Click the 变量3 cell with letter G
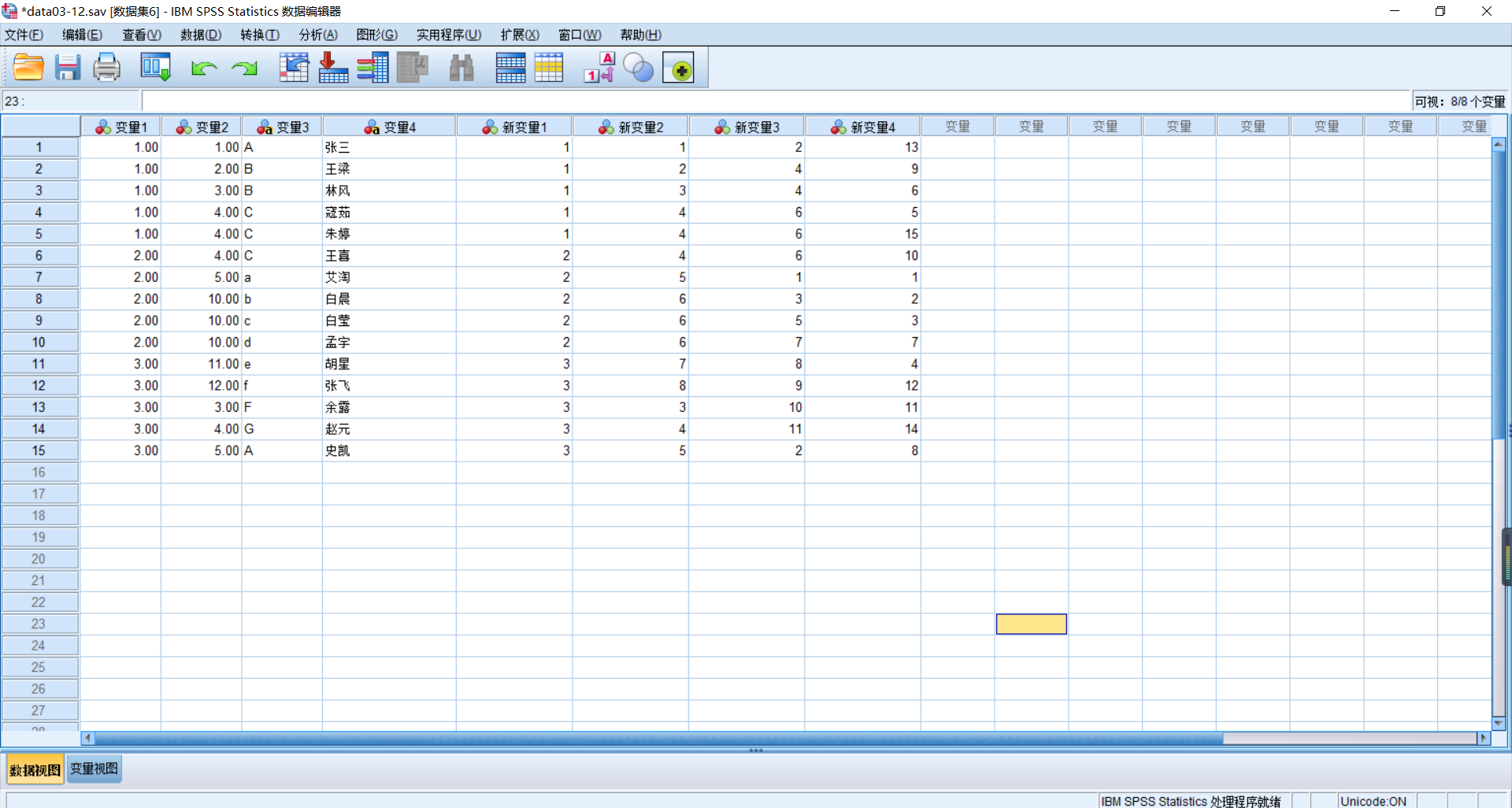The image size is (1512, 808). [x=282, y=428]
